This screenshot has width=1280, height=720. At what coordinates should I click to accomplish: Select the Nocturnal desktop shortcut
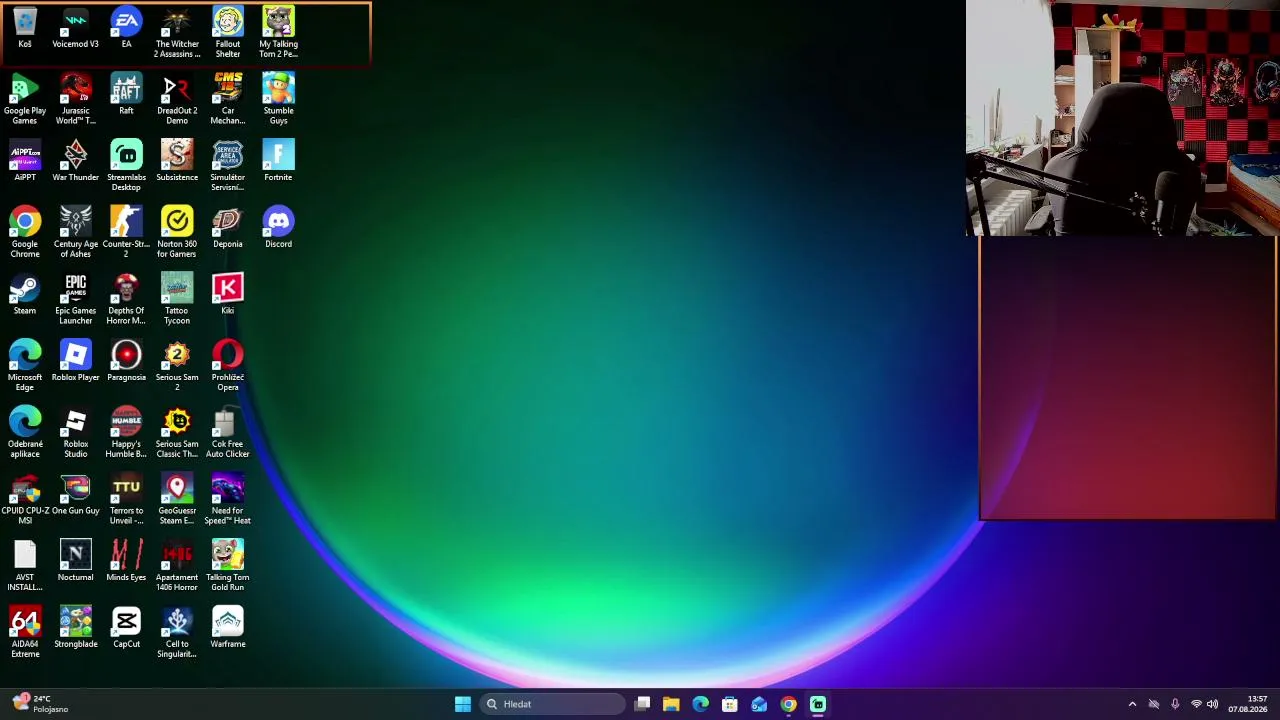tap(76, 562)
